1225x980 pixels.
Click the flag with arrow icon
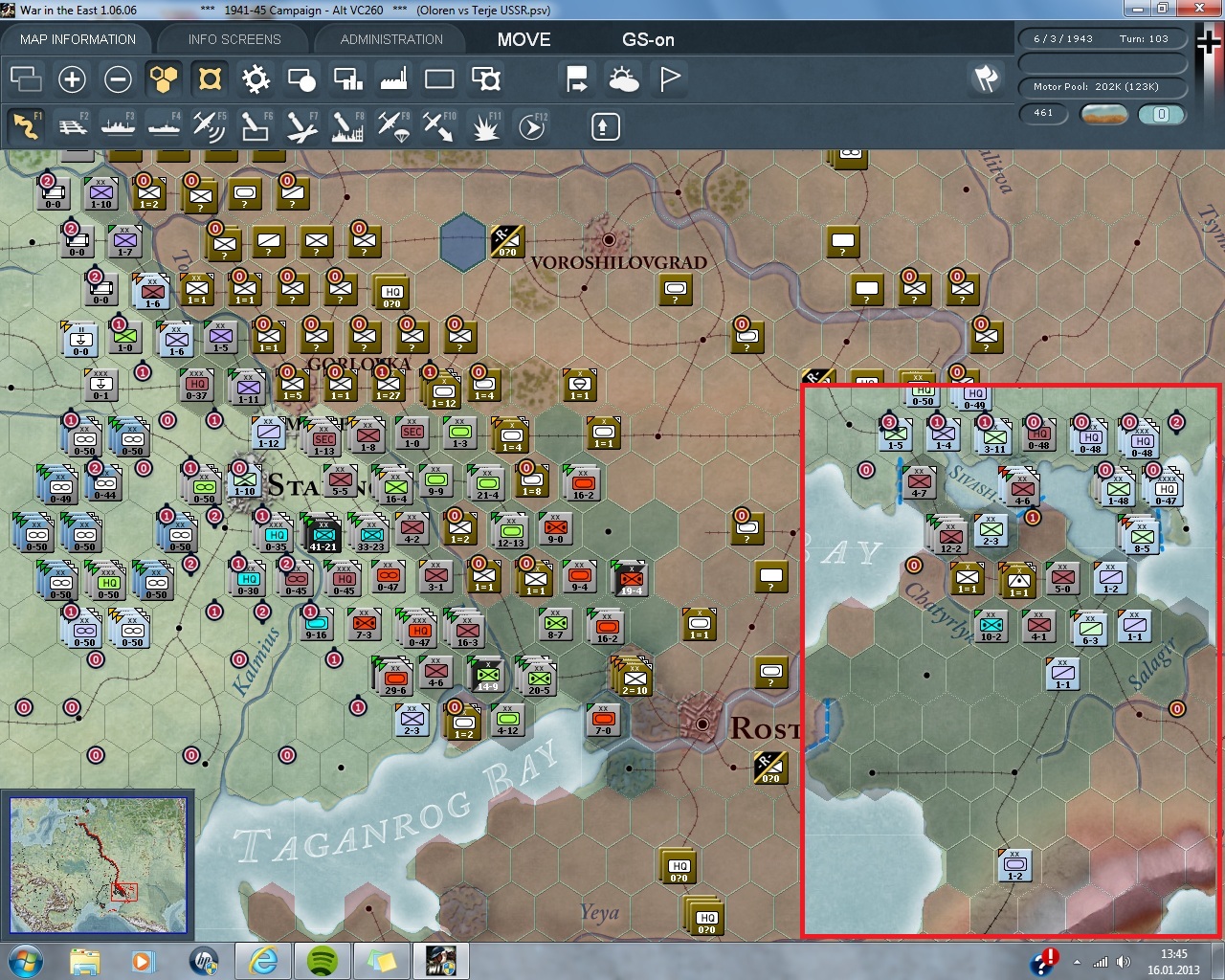pos(577,78)
